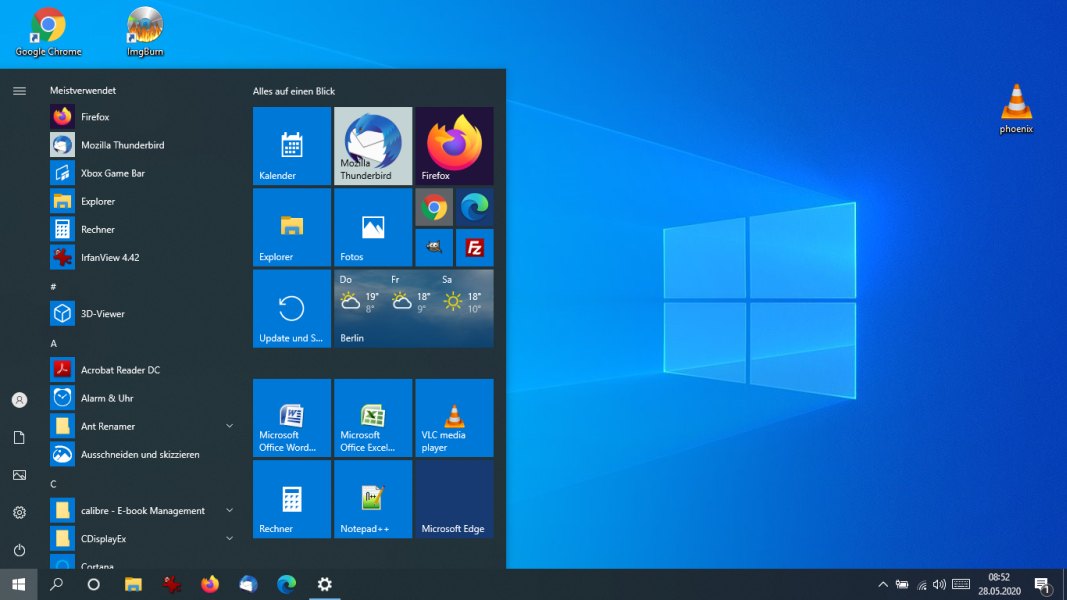The width and height of the screenshot is (1067, 600).
Task: Launch the large Firefox start tile
Action: click(x=455, y=146)
